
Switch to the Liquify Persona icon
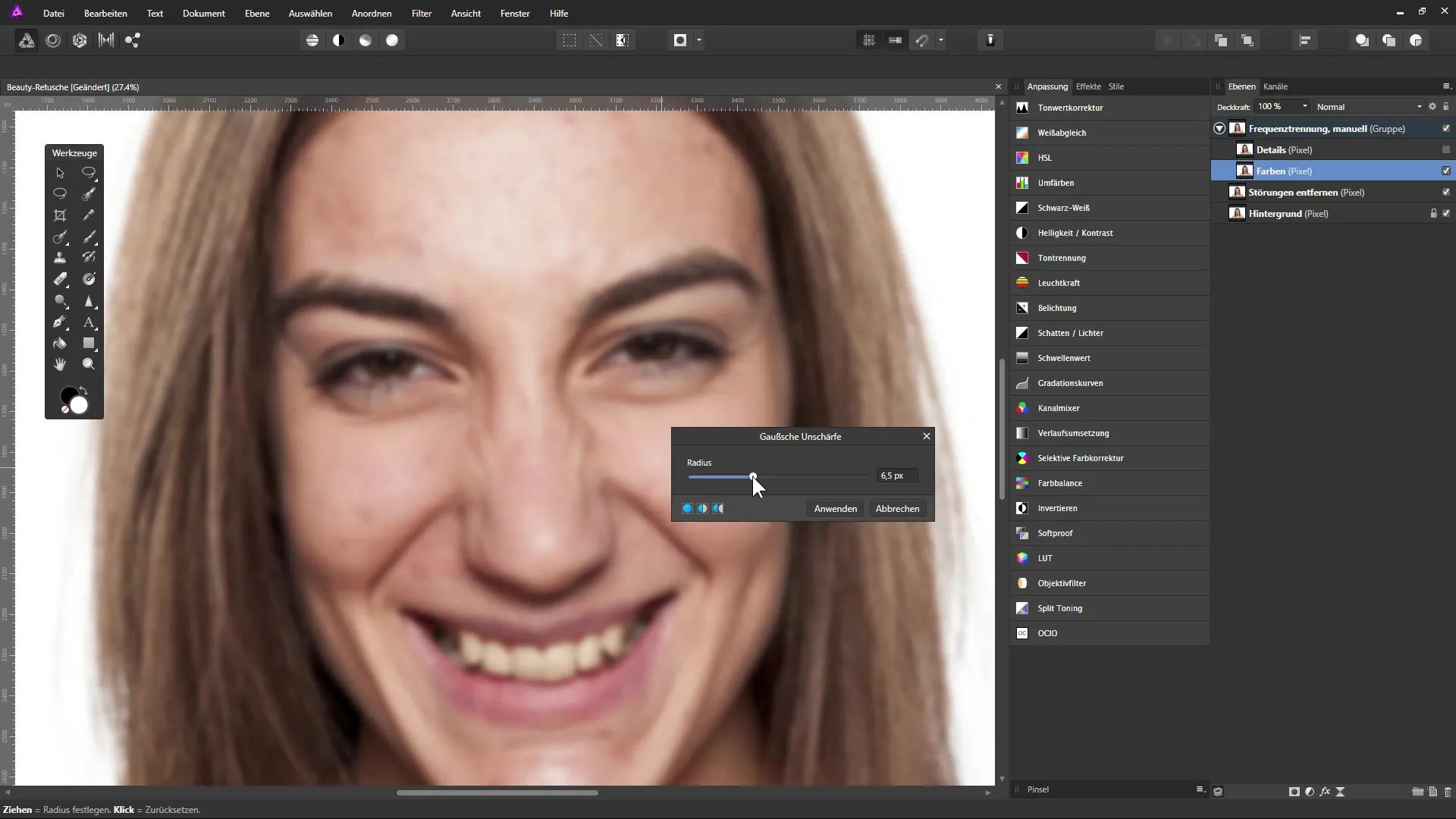click(53, 41)
